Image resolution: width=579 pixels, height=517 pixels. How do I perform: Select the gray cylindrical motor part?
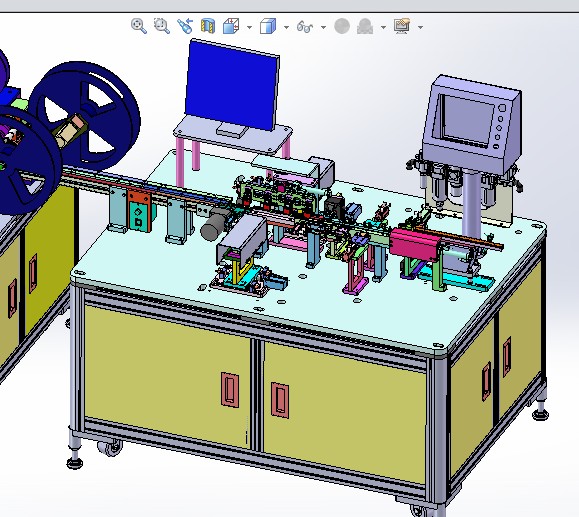(215, 225)
